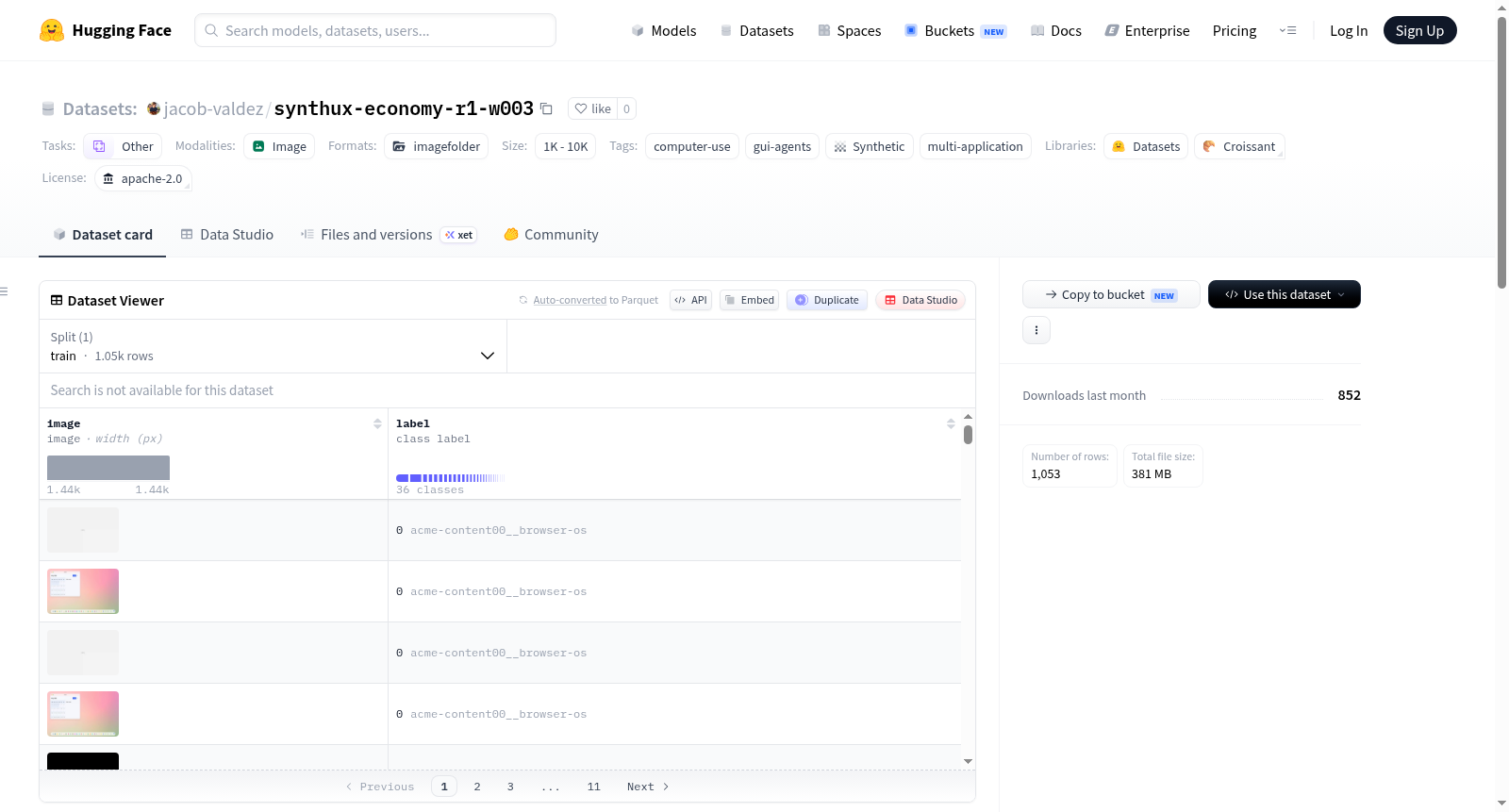
Task: Click the apache-2.0 license tag
Action: coord(143,178)
